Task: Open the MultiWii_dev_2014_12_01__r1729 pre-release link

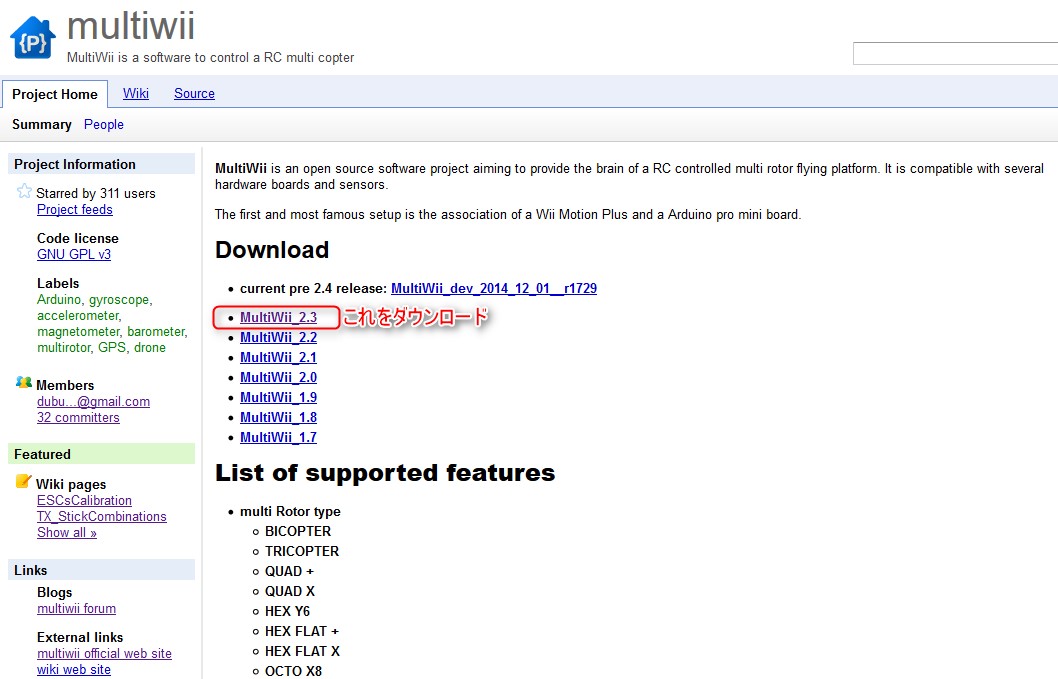Action: [493, 288]
